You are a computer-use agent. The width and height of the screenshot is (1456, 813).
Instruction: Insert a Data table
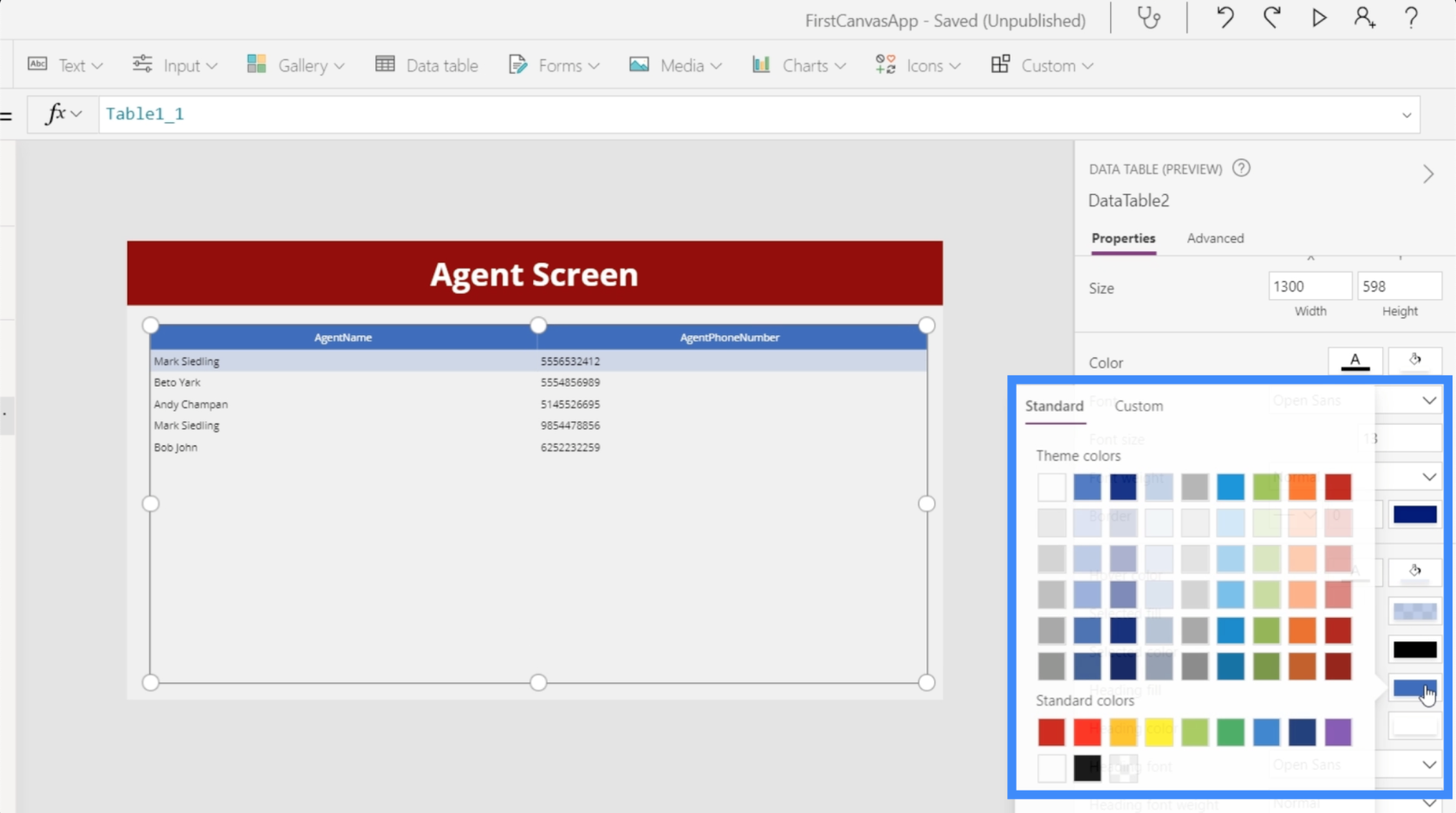coord(426,65)
